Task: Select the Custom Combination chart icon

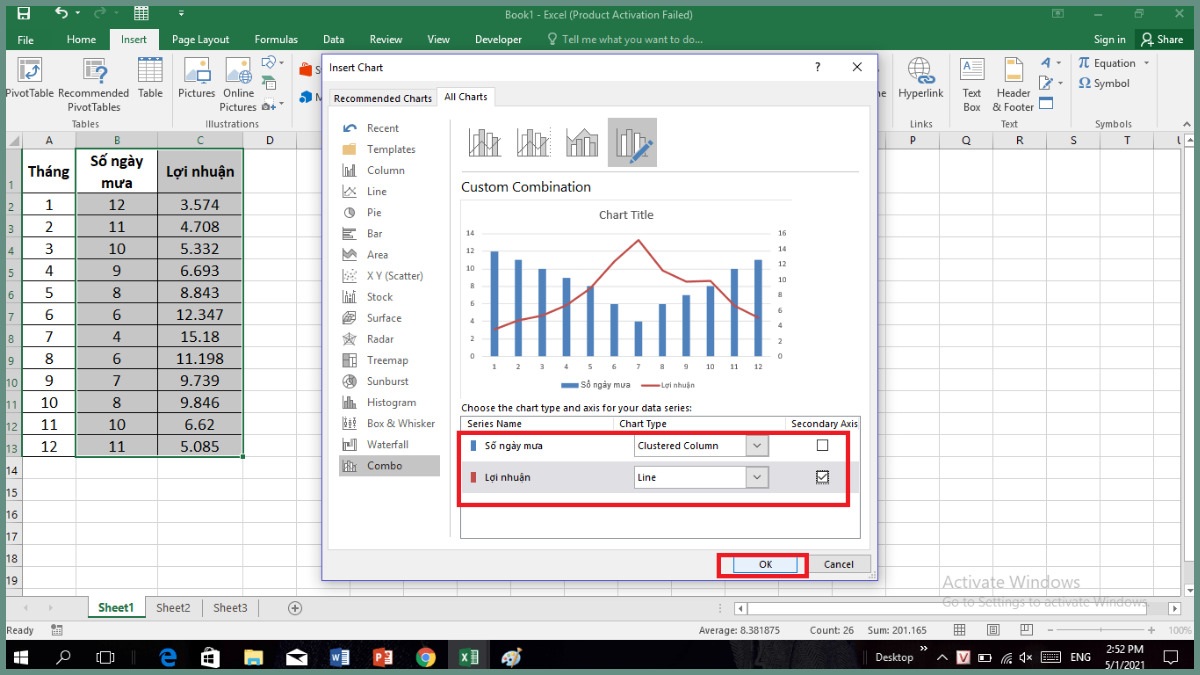Action: (x=632, y=143)
